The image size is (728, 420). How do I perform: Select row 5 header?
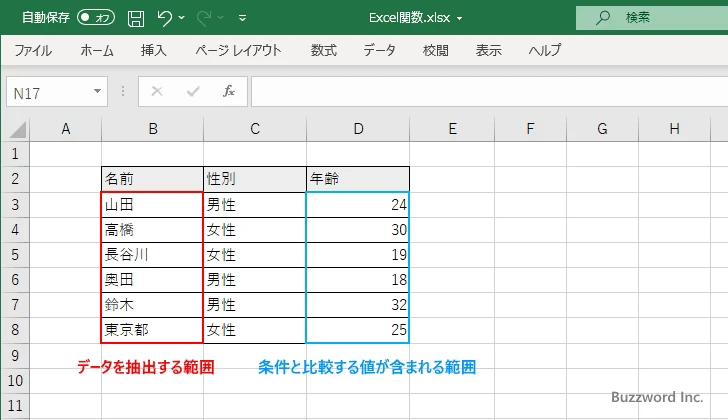pos(15,254)
